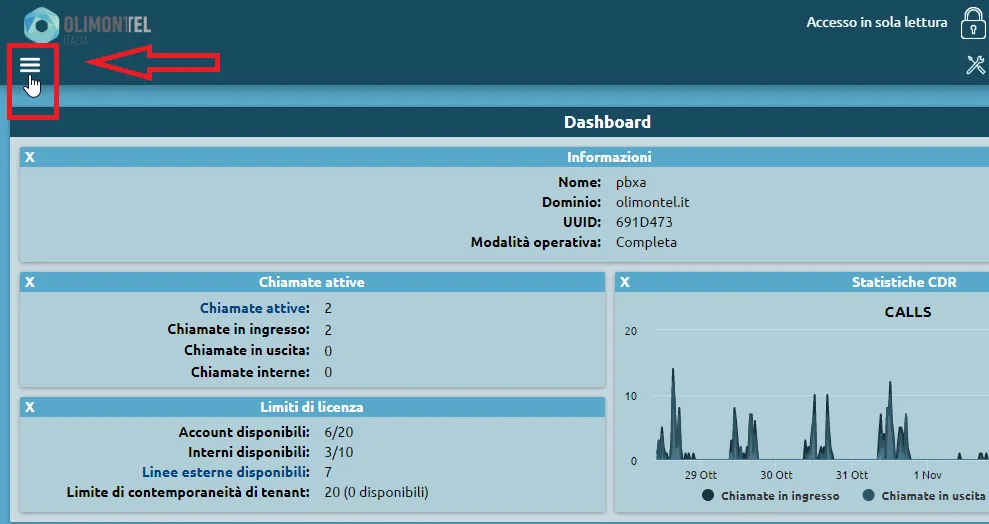Image resolution: width=989 pixels, height=524 pixels.
Task: Click the Limiti di licenza header title
Action: click(311, 407)
